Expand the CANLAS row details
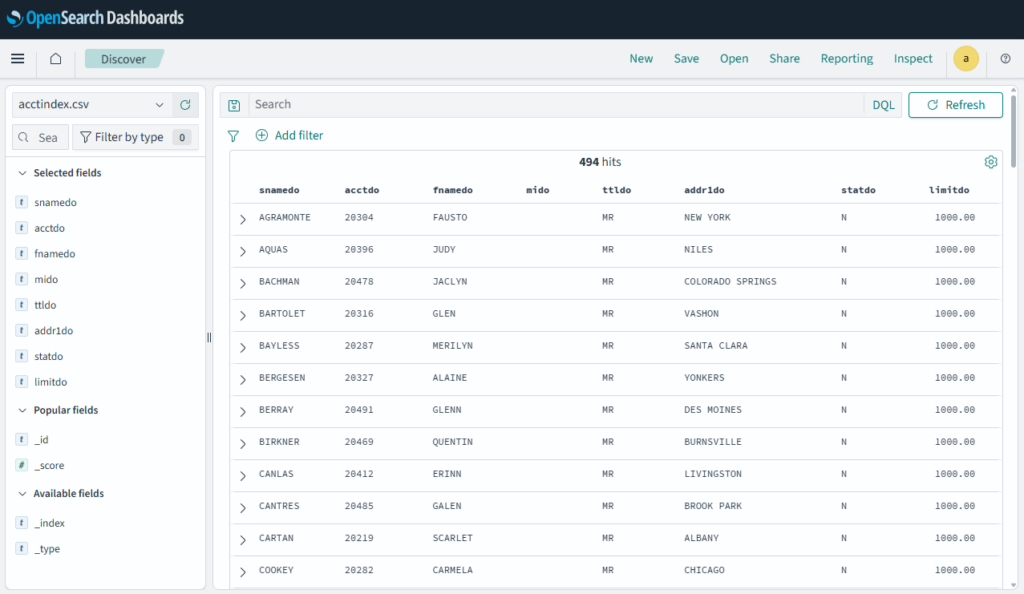 tap(243, 476)
